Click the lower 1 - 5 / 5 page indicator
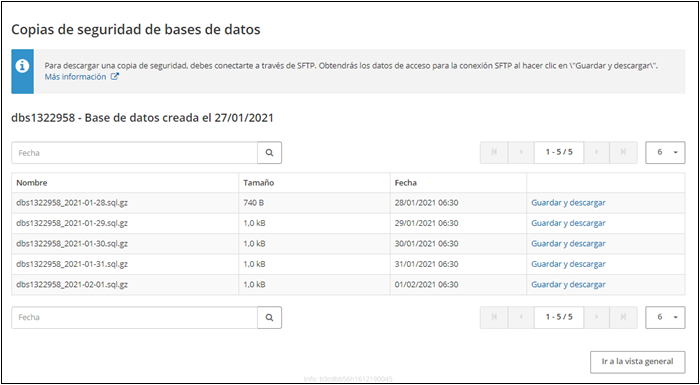The width and height of the screenshot is (700, 385). (x=559, y=318)
